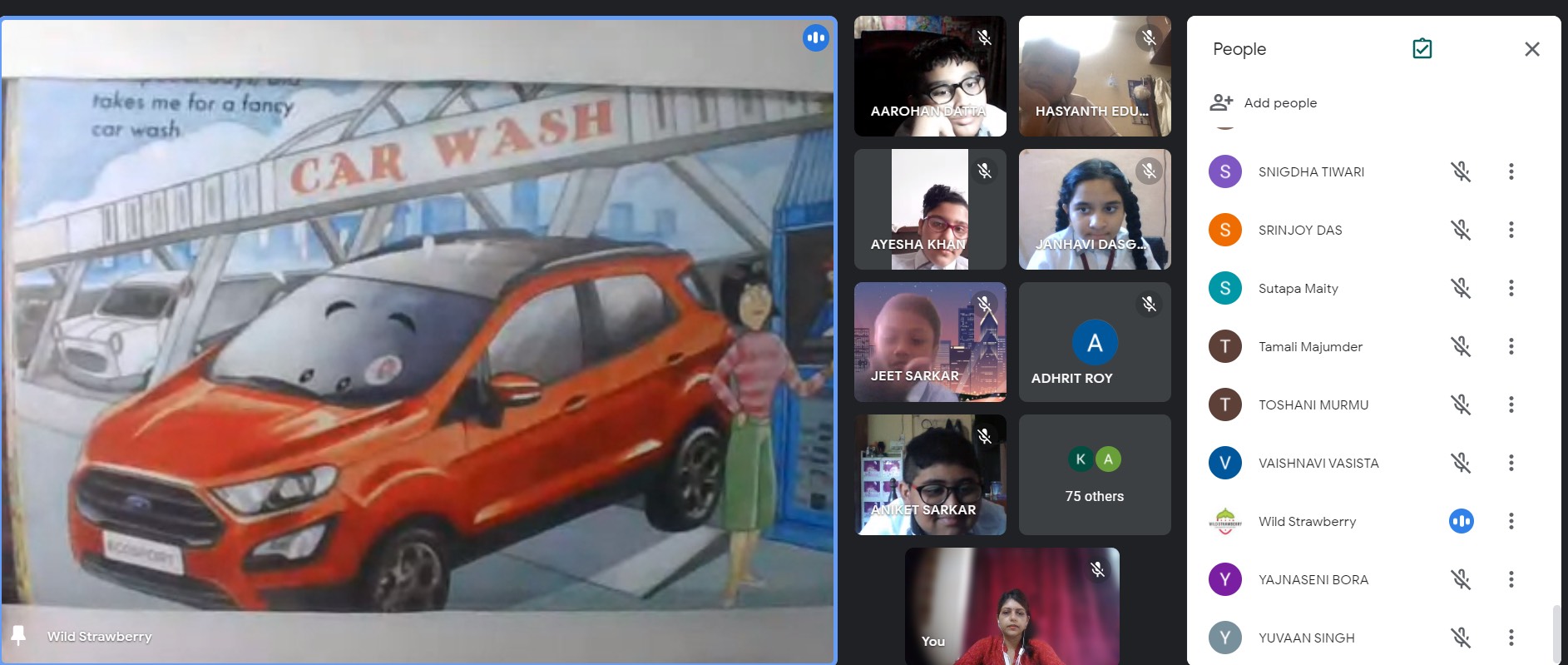Click the Wild Strawberry presentation view

pyautogui.click(x=418, y=340)
